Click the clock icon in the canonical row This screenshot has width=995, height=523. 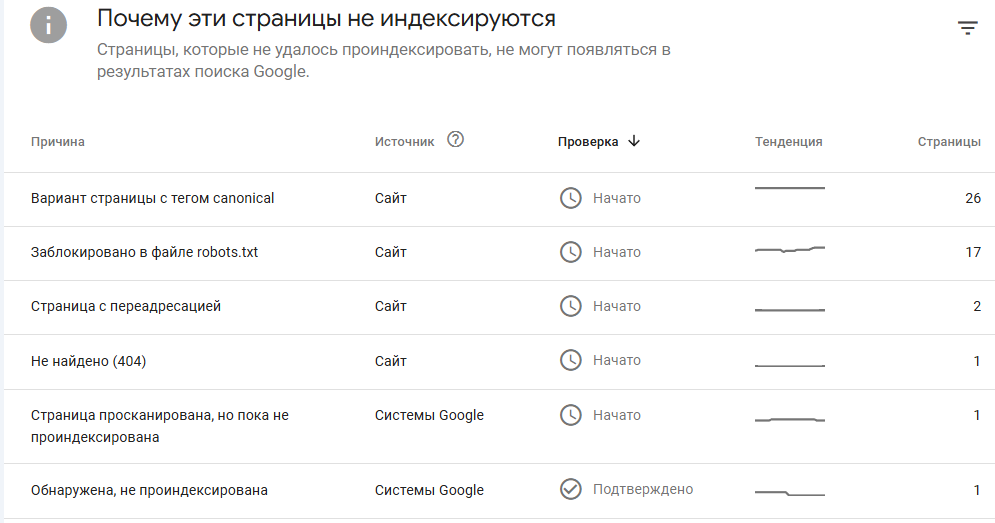pos(570,198)
